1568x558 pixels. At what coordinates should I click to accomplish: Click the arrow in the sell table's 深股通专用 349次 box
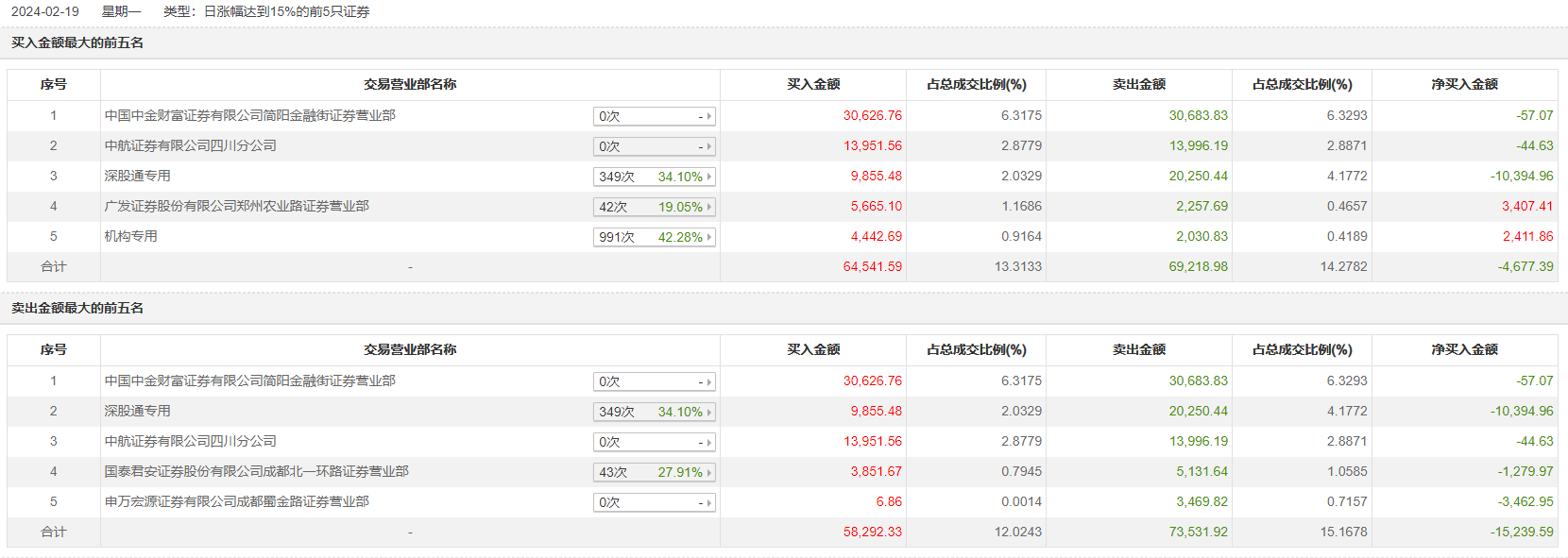coord(709,412)
